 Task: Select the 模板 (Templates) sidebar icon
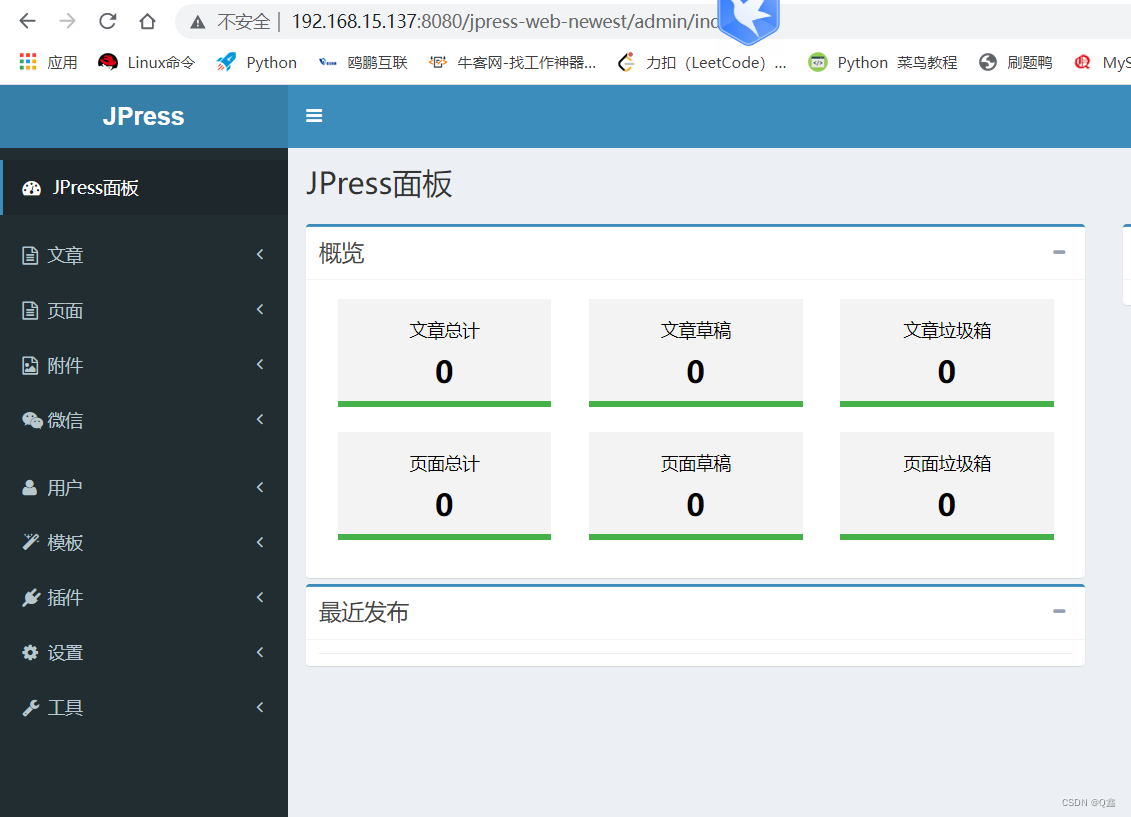coord(30,542)
